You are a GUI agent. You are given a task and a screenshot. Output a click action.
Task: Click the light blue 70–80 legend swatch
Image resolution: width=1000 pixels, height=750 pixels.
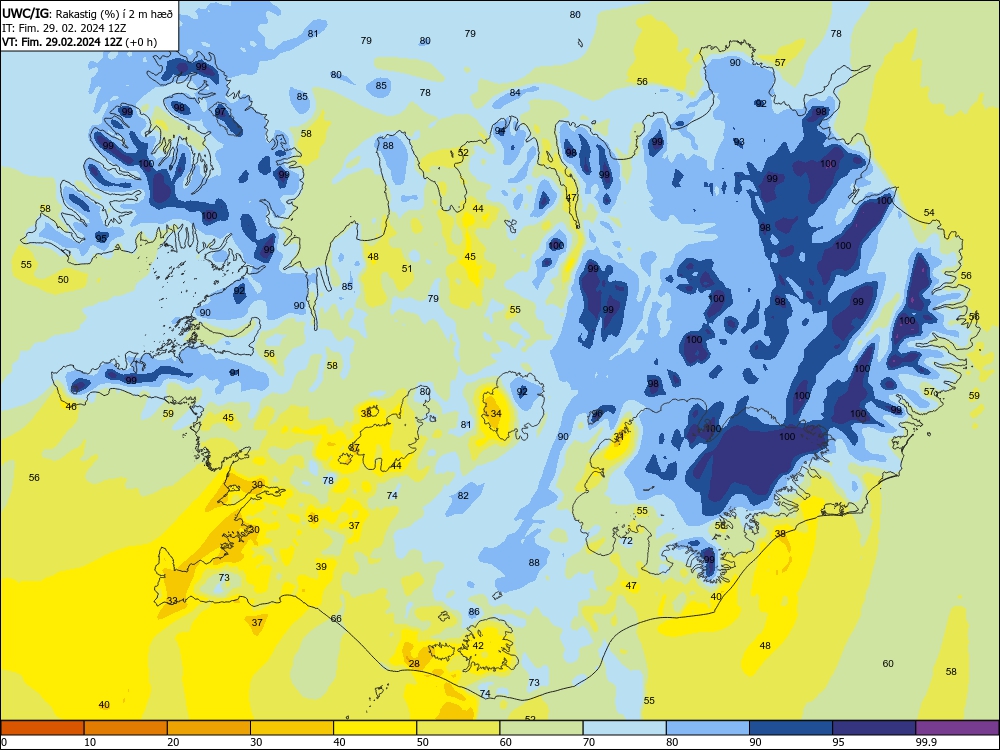(x=624, y=728)
